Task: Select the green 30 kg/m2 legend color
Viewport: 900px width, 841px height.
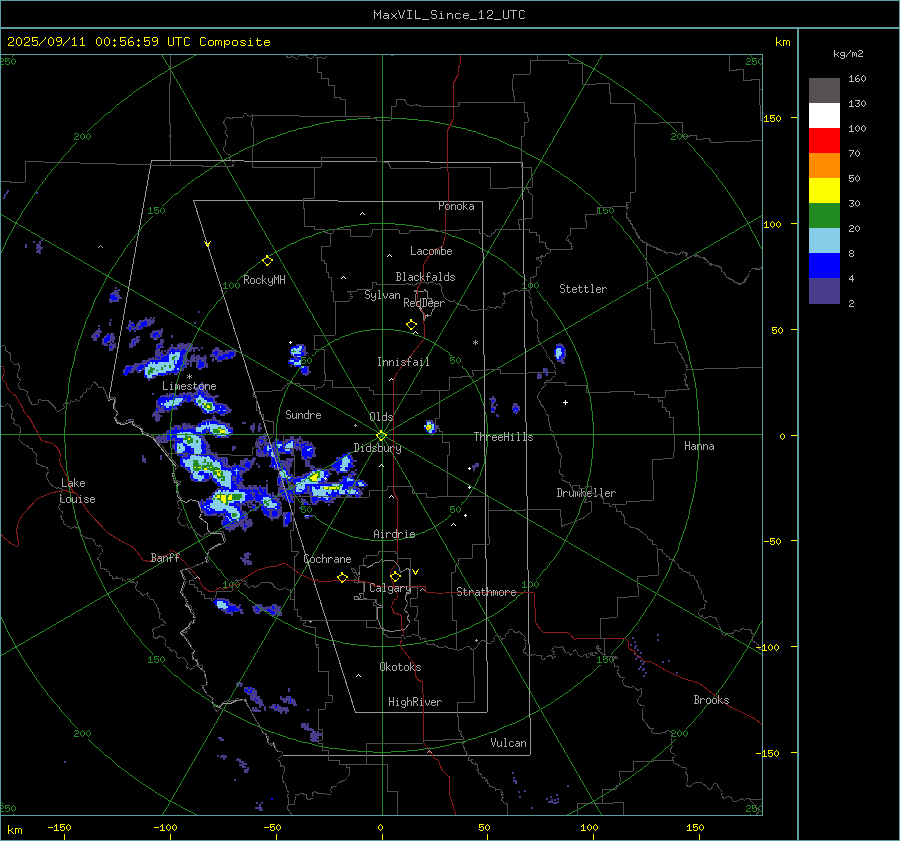Action: pyautogui.click(x=824, y=215)
